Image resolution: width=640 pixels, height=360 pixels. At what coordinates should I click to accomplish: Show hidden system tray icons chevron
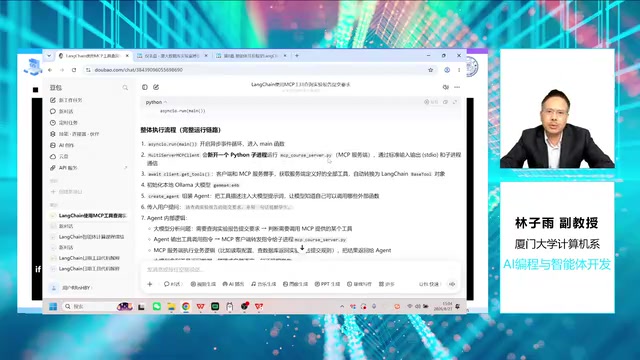pyautogui.click(x=342, y=307)
